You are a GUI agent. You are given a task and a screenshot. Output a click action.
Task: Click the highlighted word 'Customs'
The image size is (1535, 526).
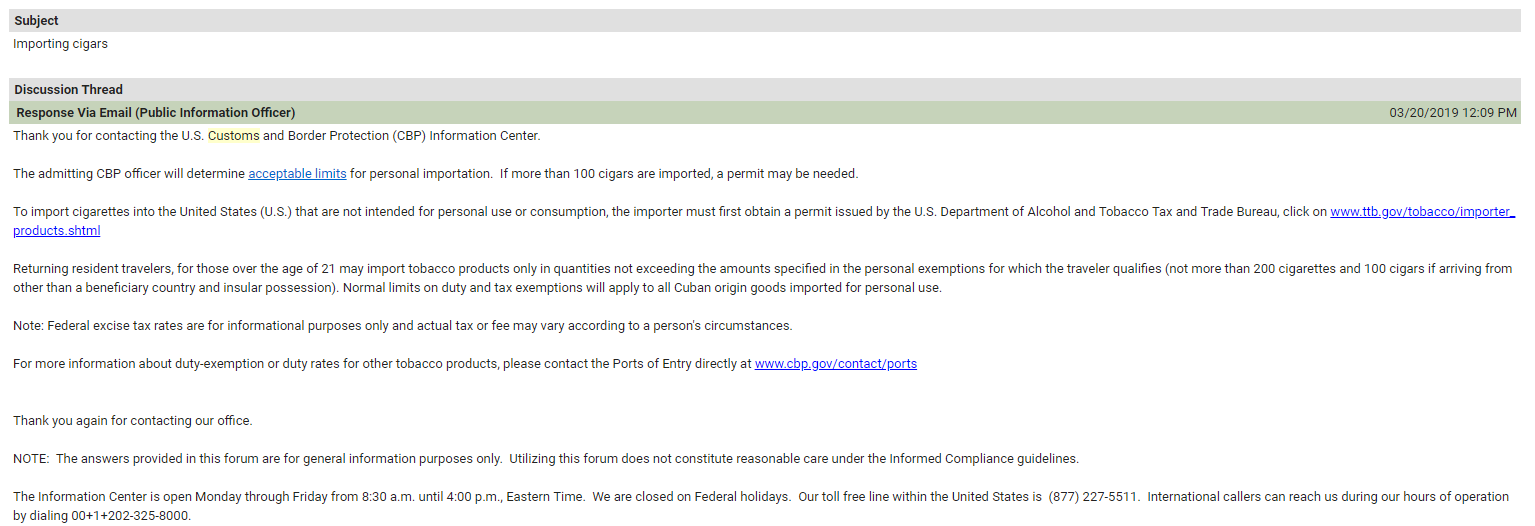pyautogui.click(x=234, y=136)
